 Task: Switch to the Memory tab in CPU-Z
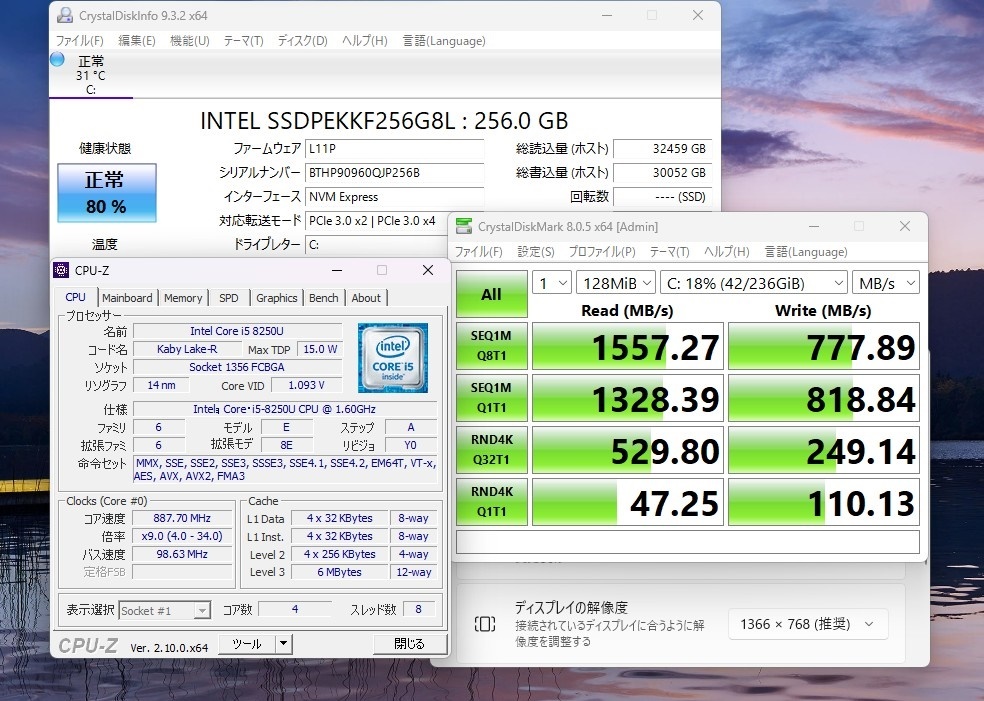coord(183,298)
